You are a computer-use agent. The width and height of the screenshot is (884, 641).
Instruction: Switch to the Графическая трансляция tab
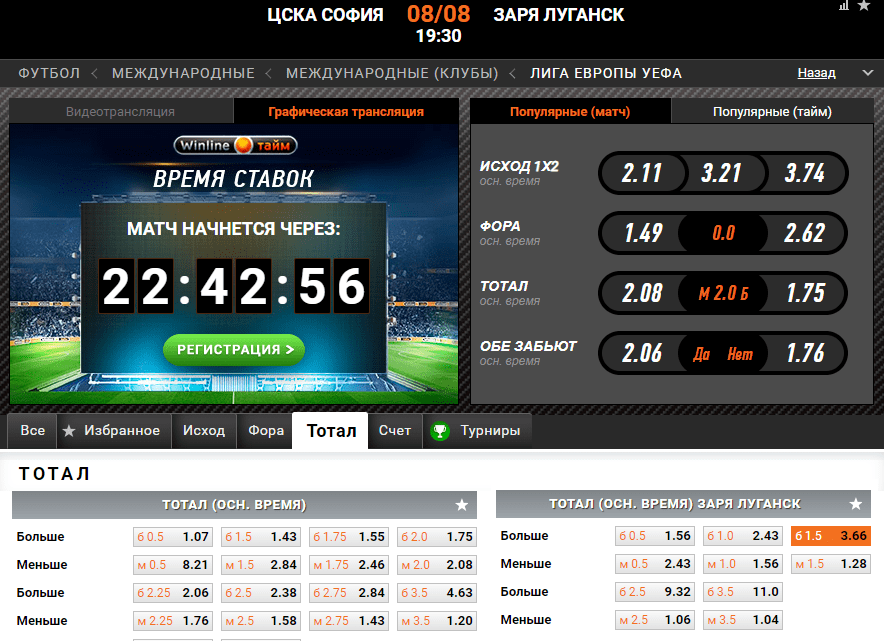coord(346,112)
